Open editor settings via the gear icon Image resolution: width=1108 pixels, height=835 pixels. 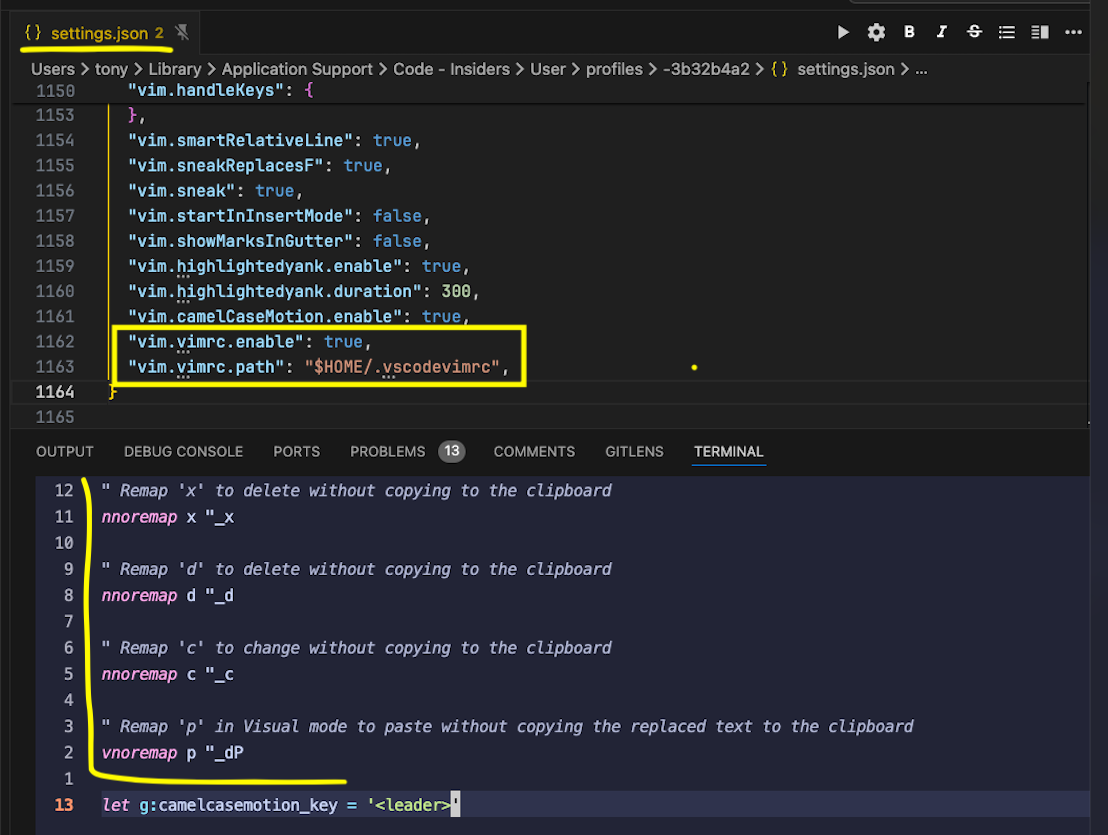click(875, 31)
